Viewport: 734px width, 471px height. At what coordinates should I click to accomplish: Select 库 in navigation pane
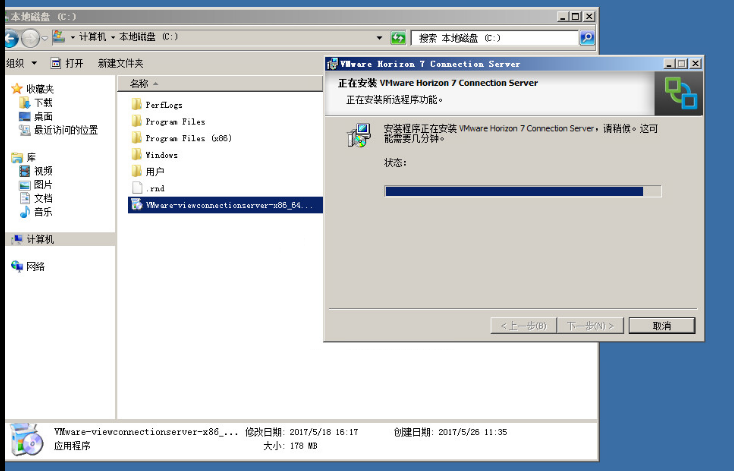pyautogui.click(x=31, y=157)
